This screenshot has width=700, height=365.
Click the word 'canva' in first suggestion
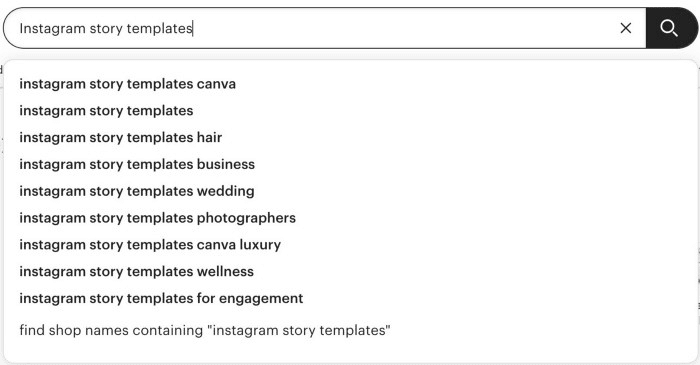point(216,84)
